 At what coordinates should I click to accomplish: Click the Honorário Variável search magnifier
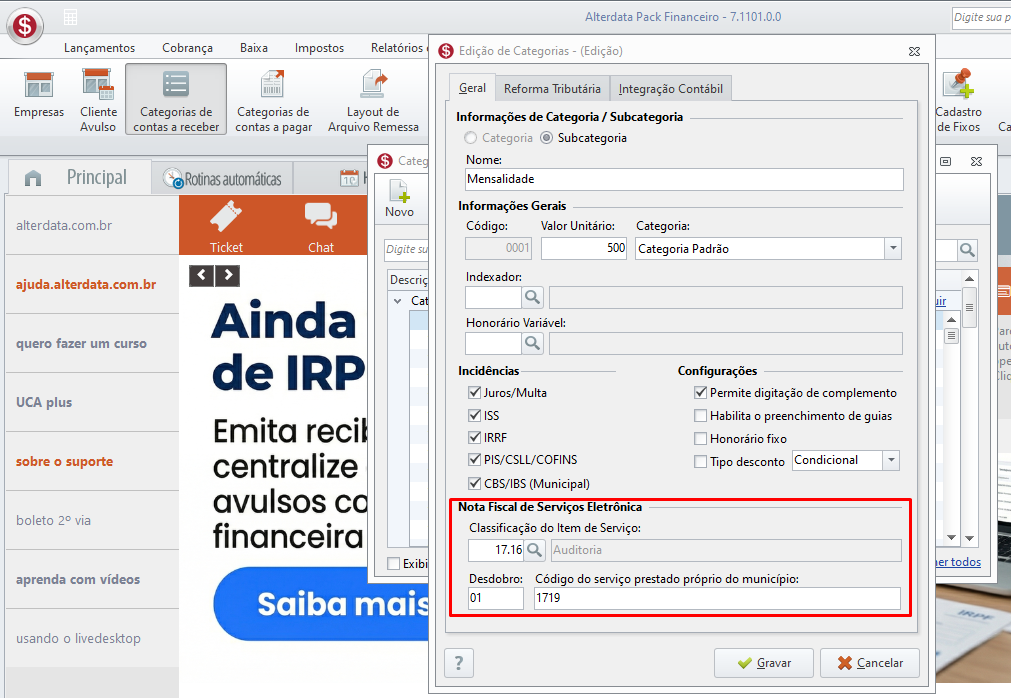pos(533,343)
